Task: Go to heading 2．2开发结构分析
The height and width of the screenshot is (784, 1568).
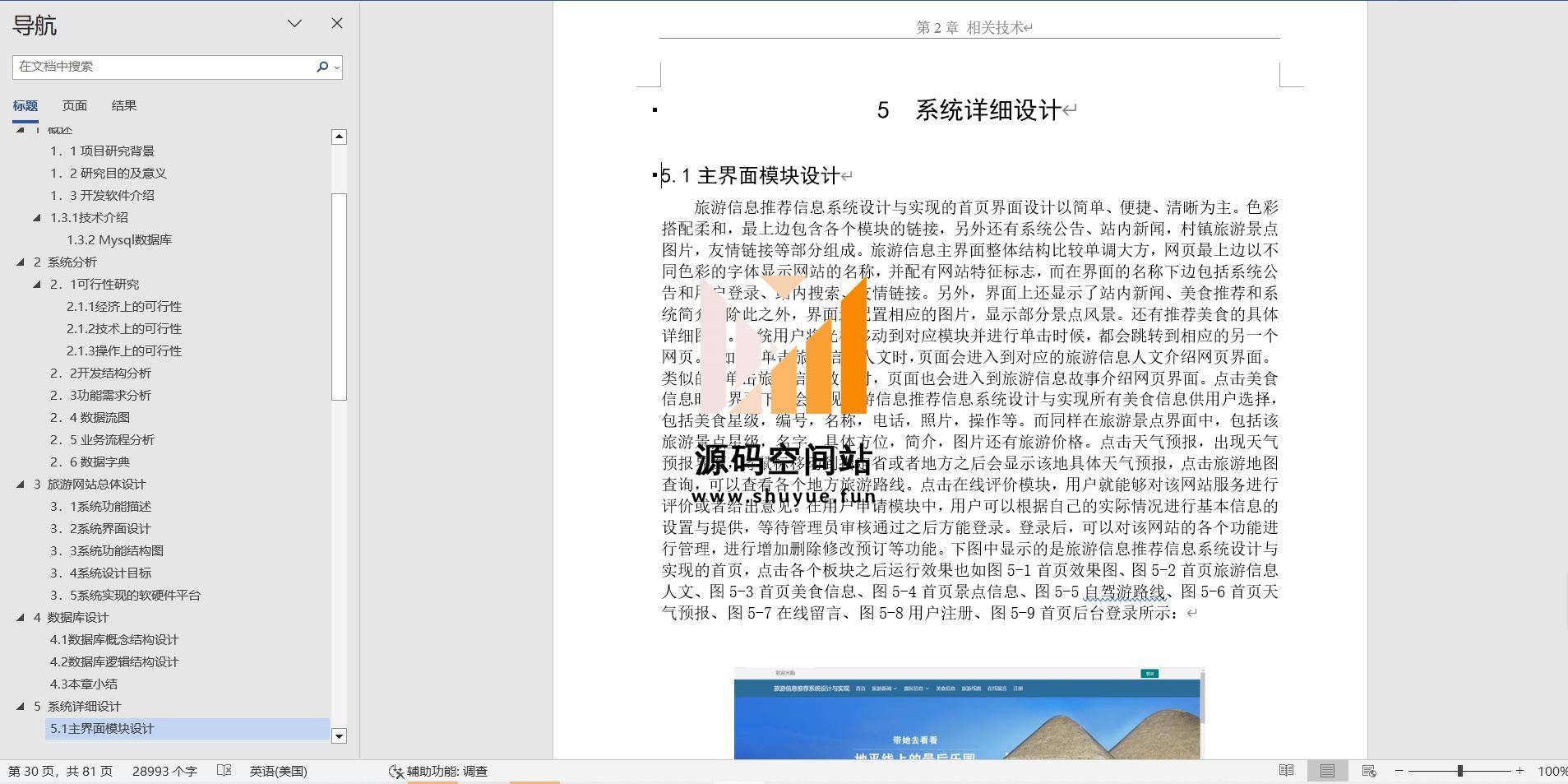Action: pyautogui.click(x=100, y=373)
